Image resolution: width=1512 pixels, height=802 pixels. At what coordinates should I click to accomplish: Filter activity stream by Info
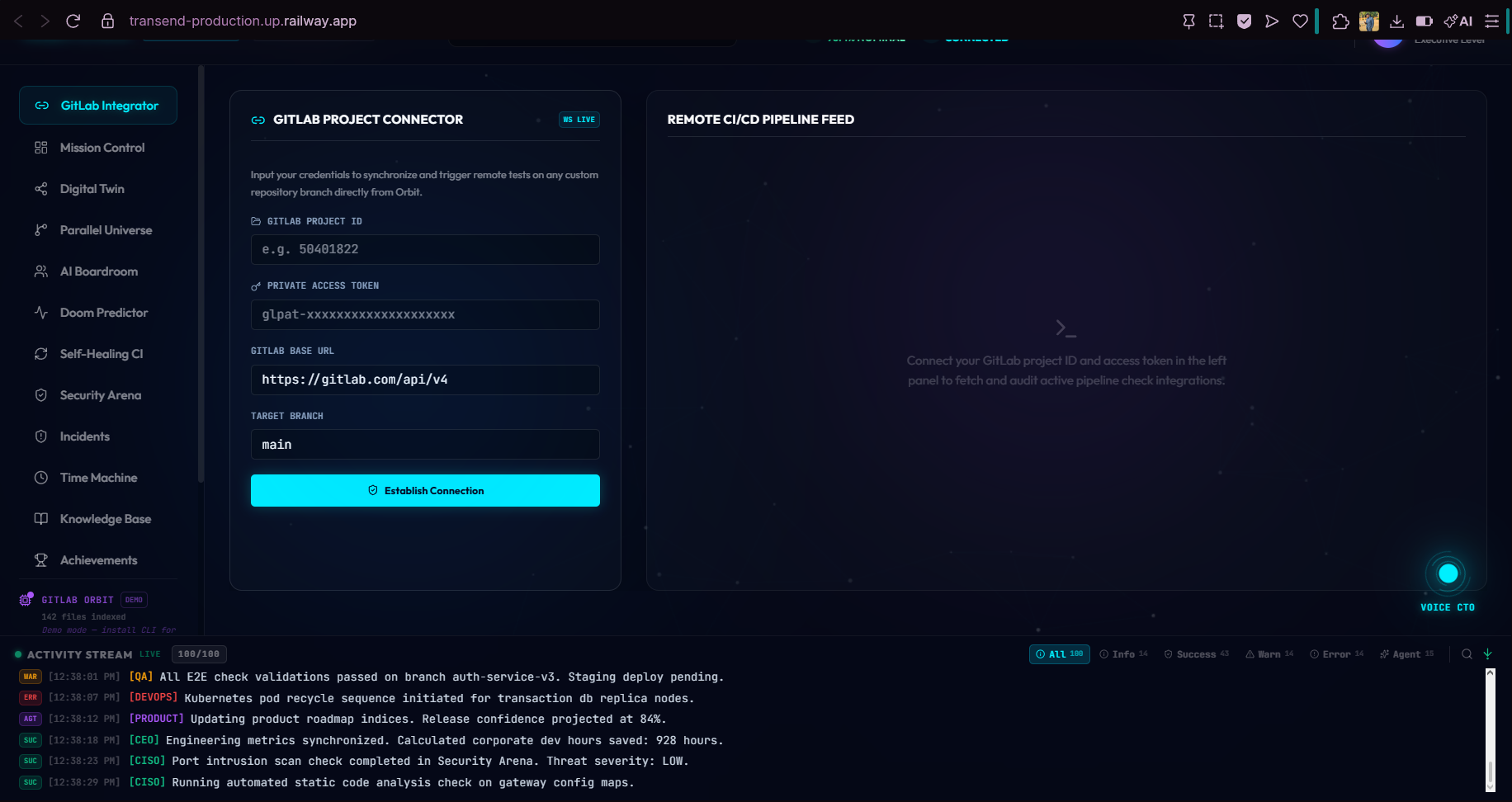(x=1124, y=654)
